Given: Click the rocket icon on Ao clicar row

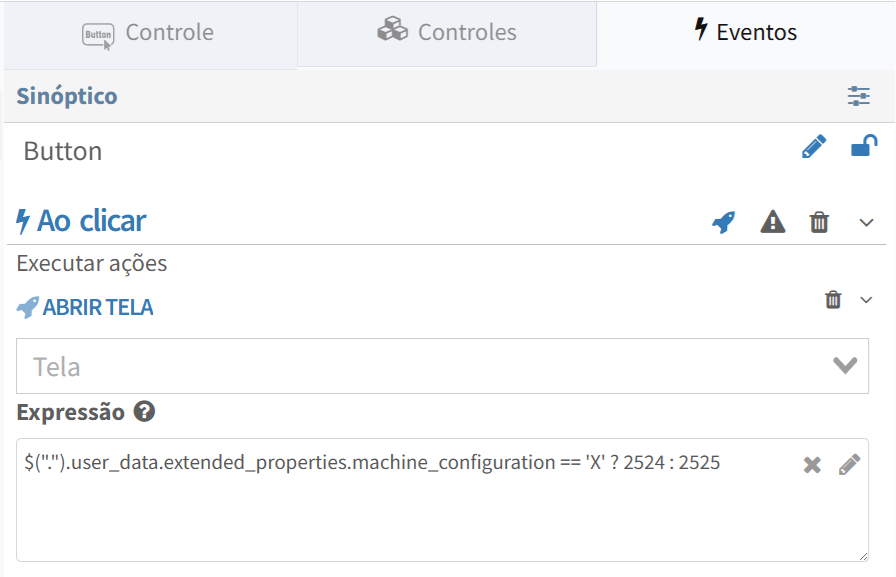Looking at the screenshot, I should [723, 222].
